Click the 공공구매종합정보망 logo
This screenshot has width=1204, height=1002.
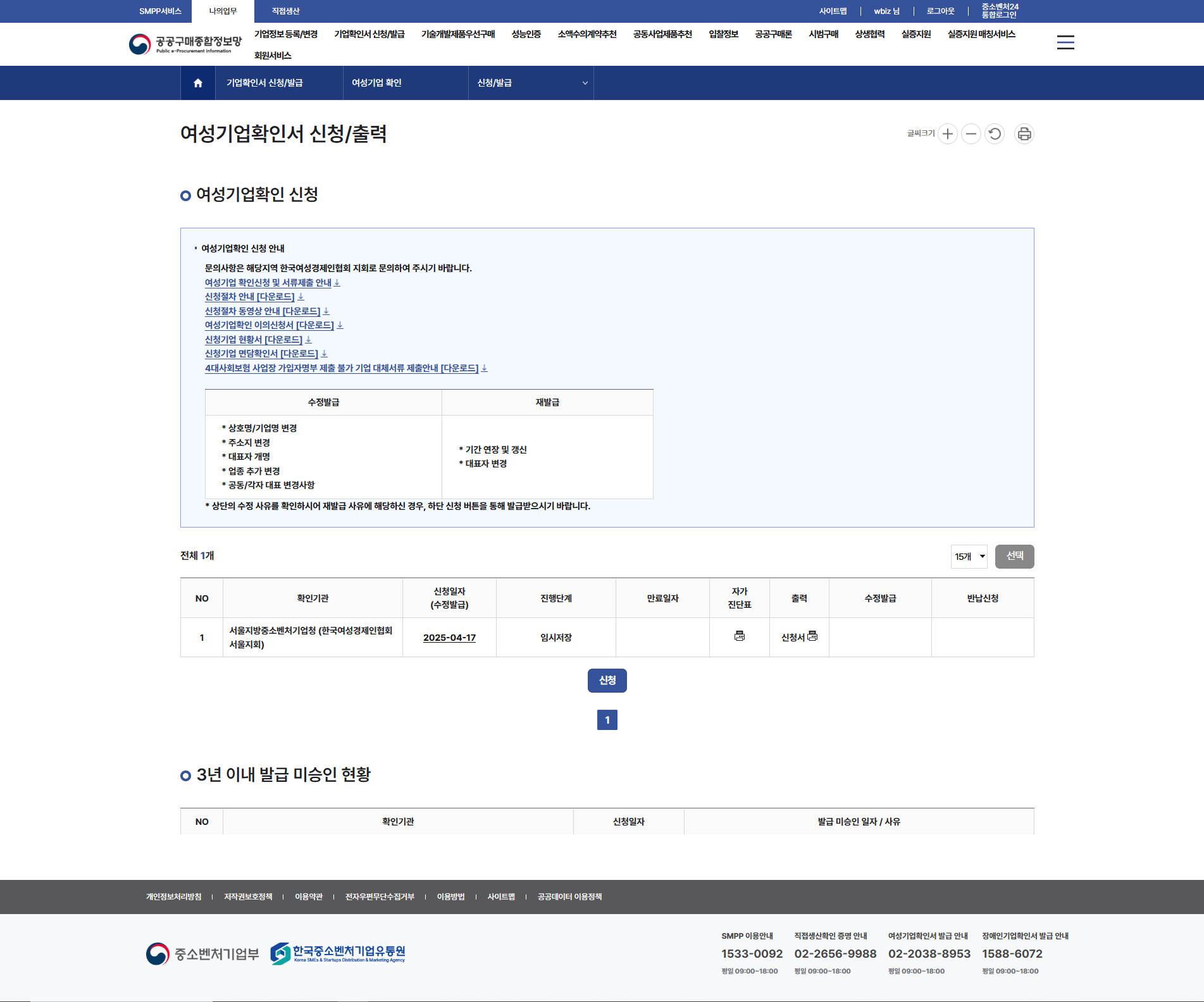tap(185, 44)
